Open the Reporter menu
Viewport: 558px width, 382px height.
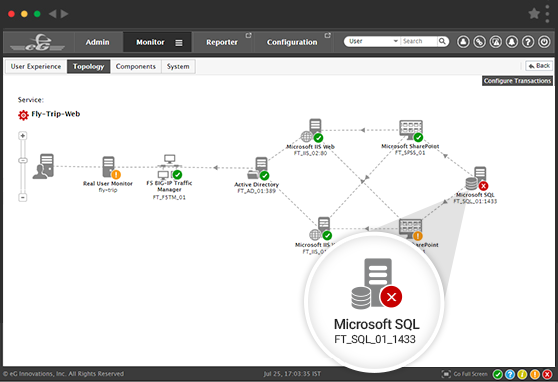[222, 42]
